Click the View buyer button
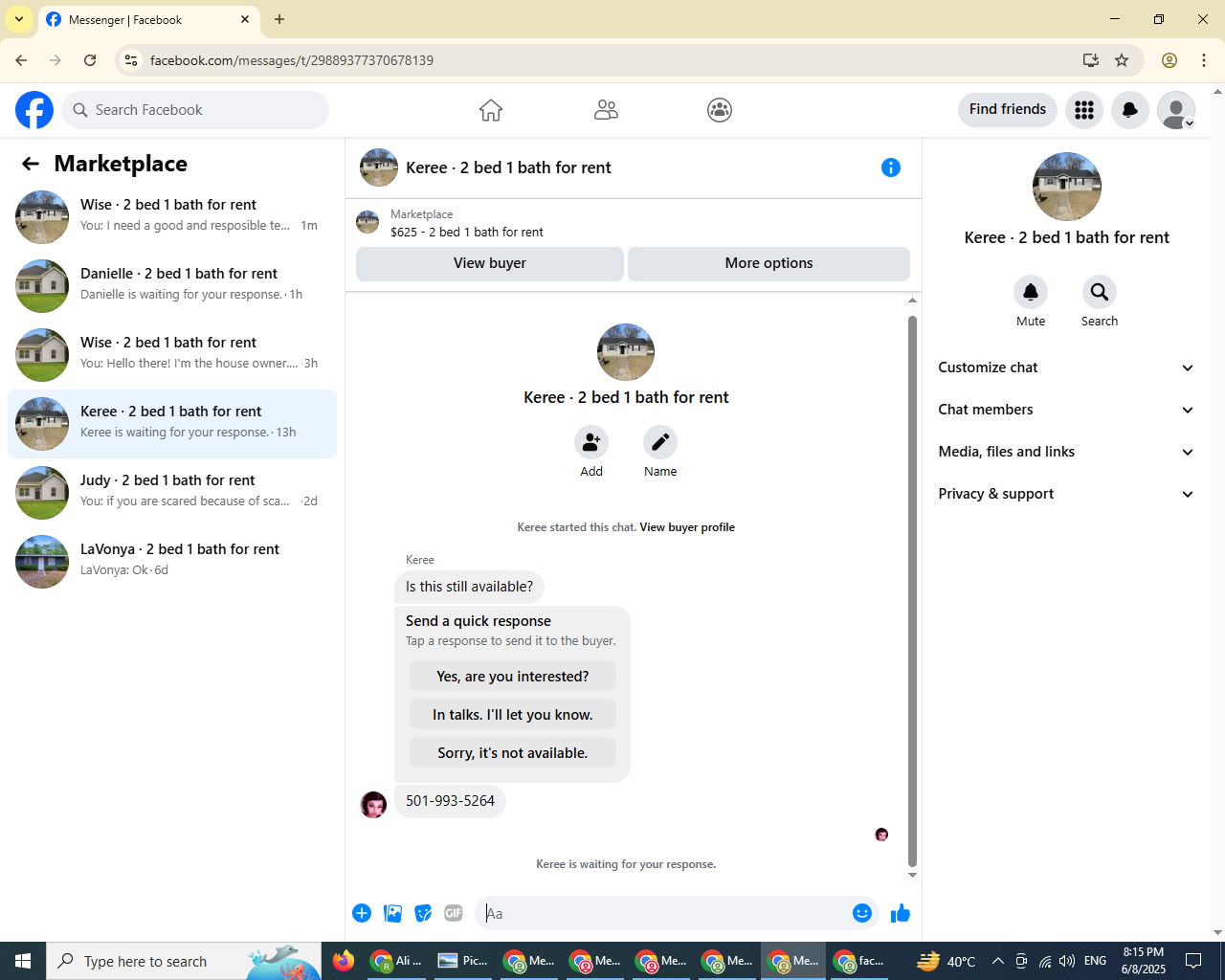Viewport: 1225px width, 980px height. pyautogui.click(x=490, y=264)
